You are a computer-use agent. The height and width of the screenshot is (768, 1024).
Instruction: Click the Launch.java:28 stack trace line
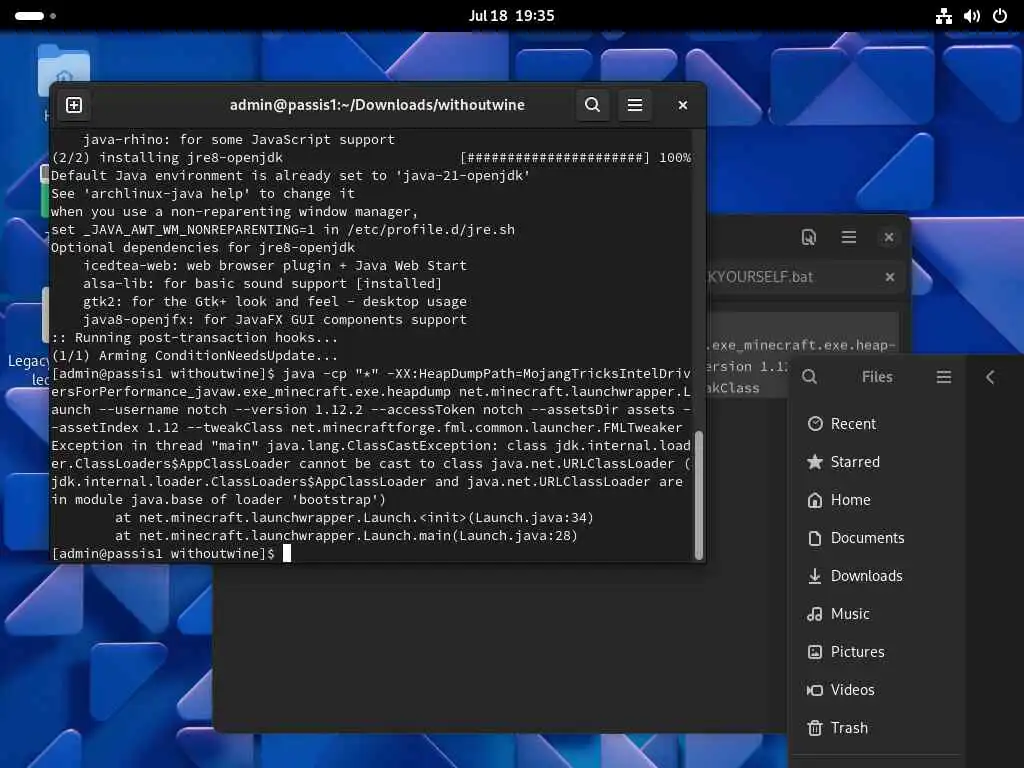click(x=346, y=536)
